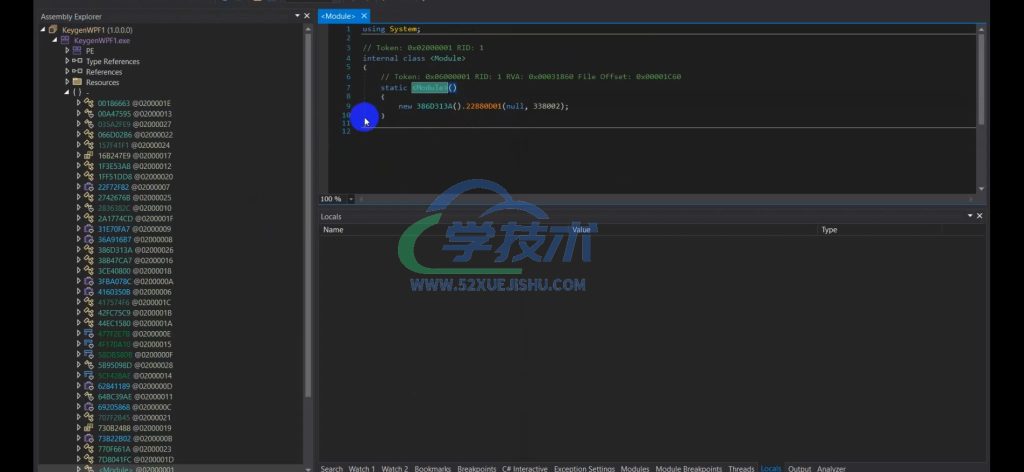1024x472 pixels.
Task: Expand class 066D02B6 node
Action: 78,134
